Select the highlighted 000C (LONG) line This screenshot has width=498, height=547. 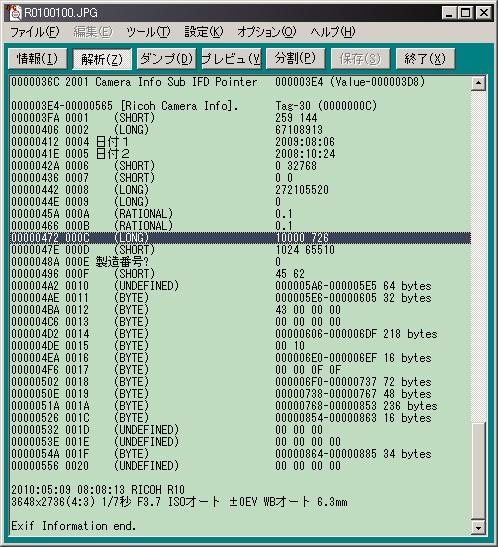point(241,238)
